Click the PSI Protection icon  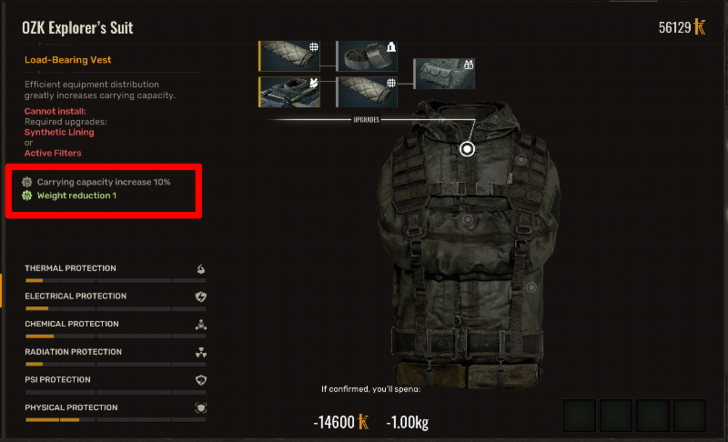click(x=201, y=380)
